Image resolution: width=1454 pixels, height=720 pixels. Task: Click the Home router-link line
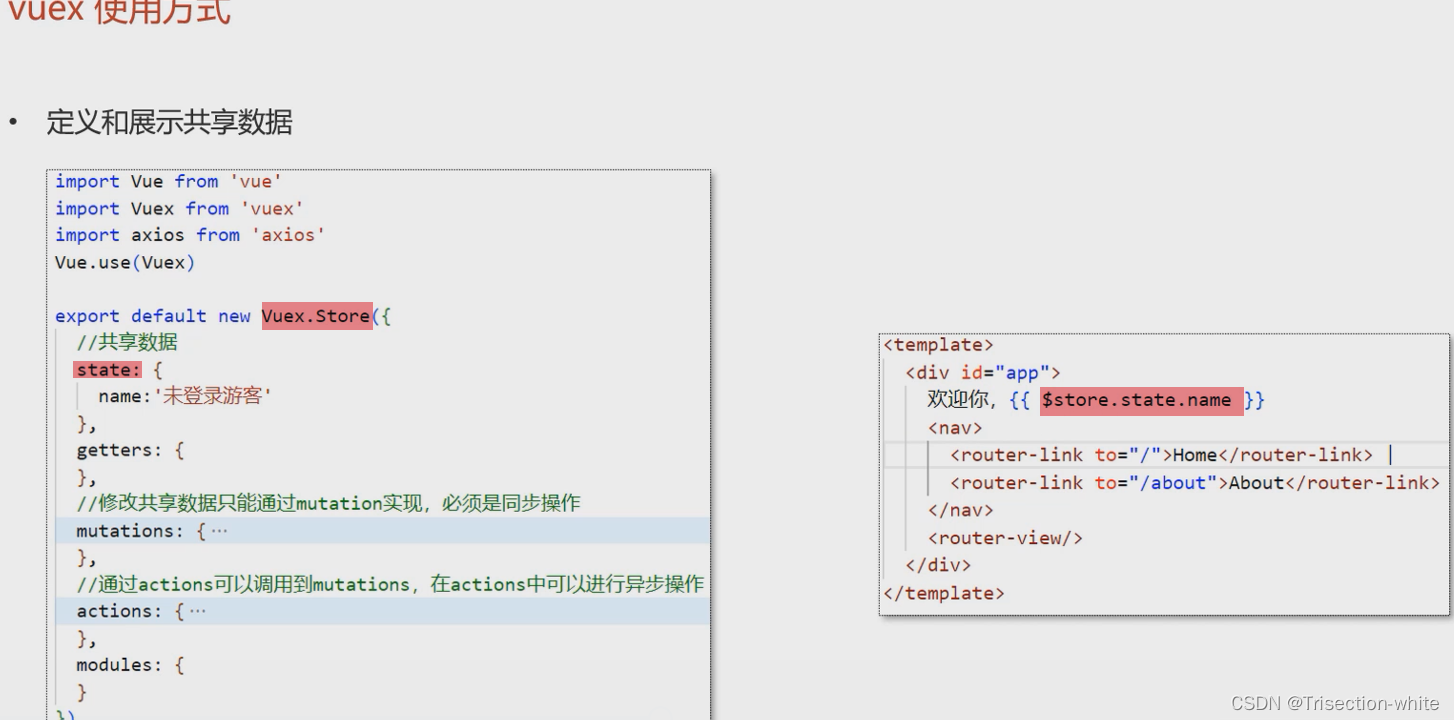point(1161,455)
